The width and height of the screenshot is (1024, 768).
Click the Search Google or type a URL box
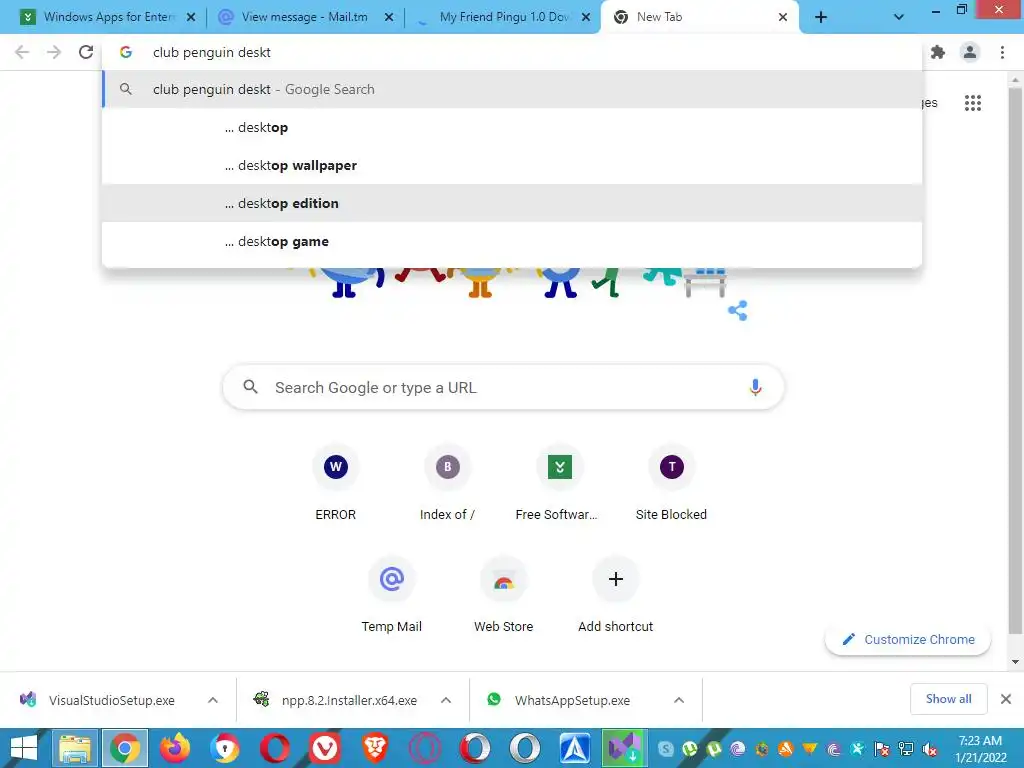(503, 387)
